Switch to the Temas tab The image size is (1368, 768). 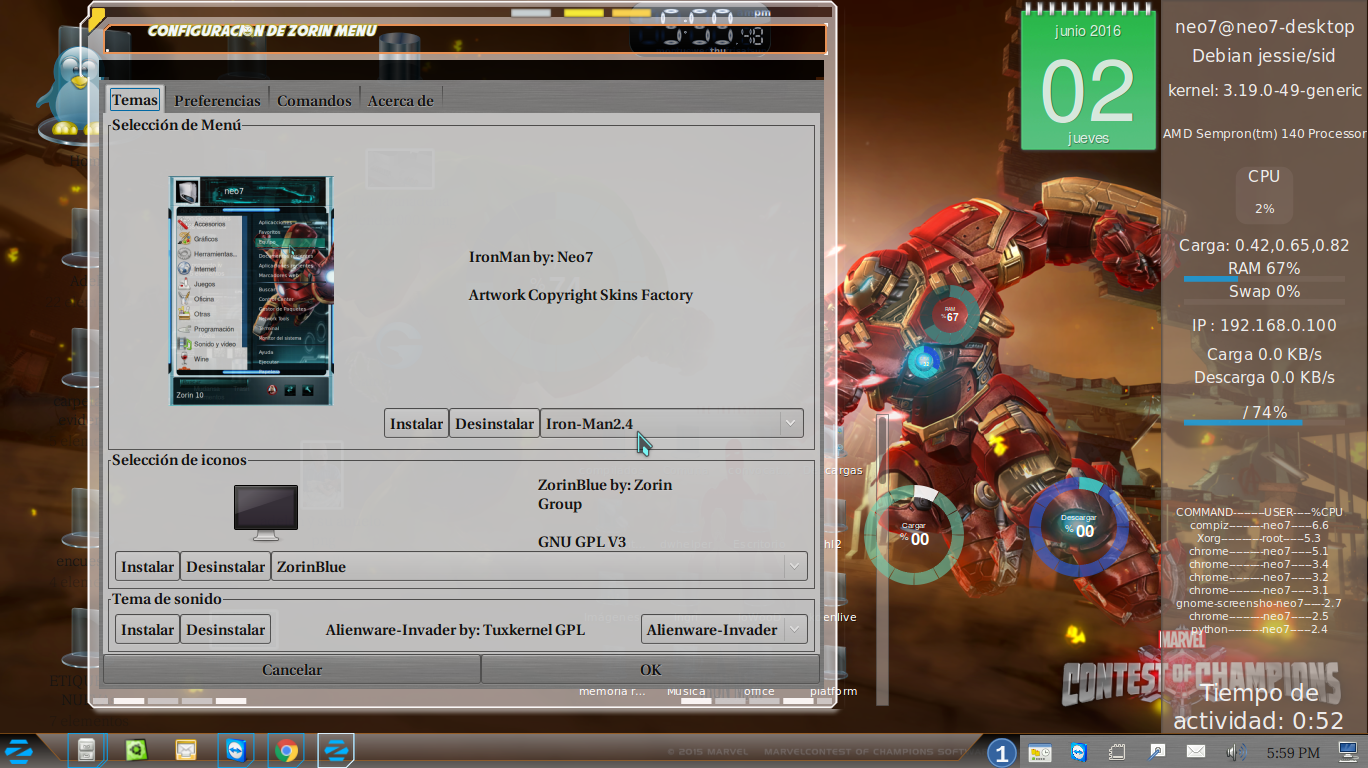[x=135, y=100]
